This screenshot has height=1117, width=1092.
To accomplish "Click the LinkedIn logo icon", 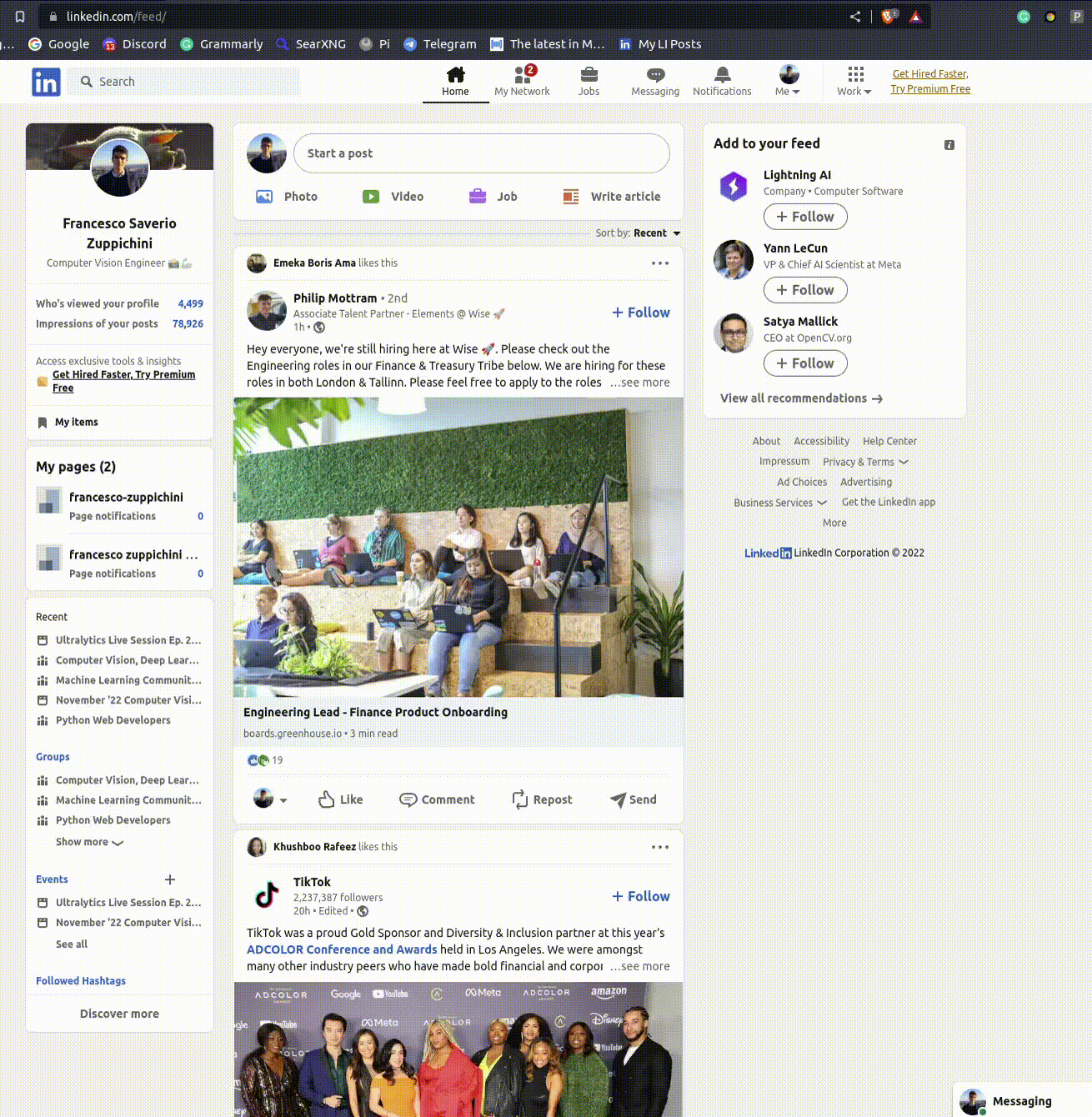I will tap(46, 82).
